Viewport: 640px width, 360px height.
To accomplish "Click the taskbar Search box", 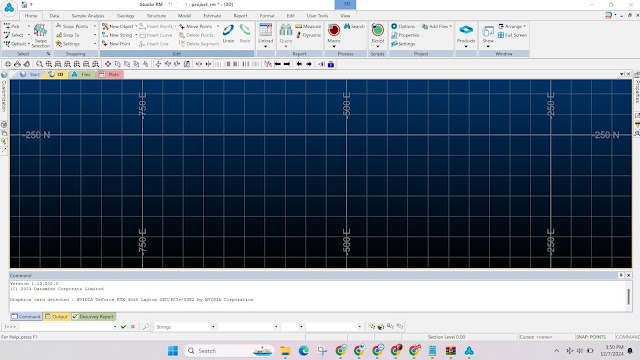I will tap(229, 351).
